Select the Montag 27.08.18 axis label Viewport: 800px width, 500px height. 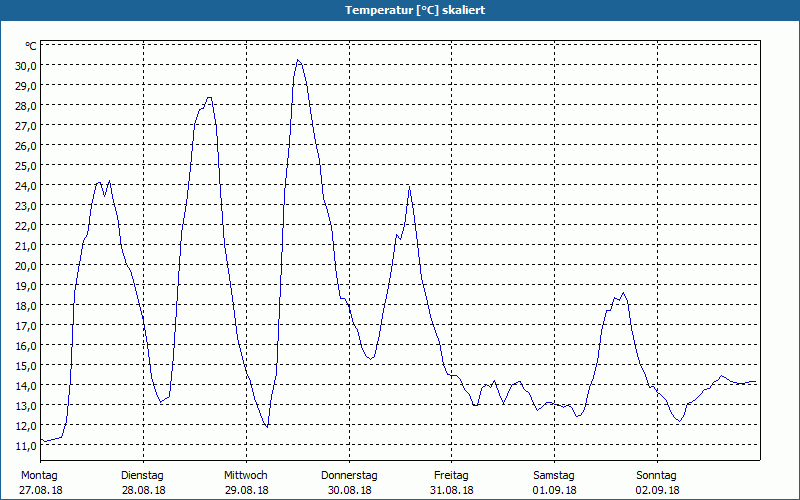(40, 483)
